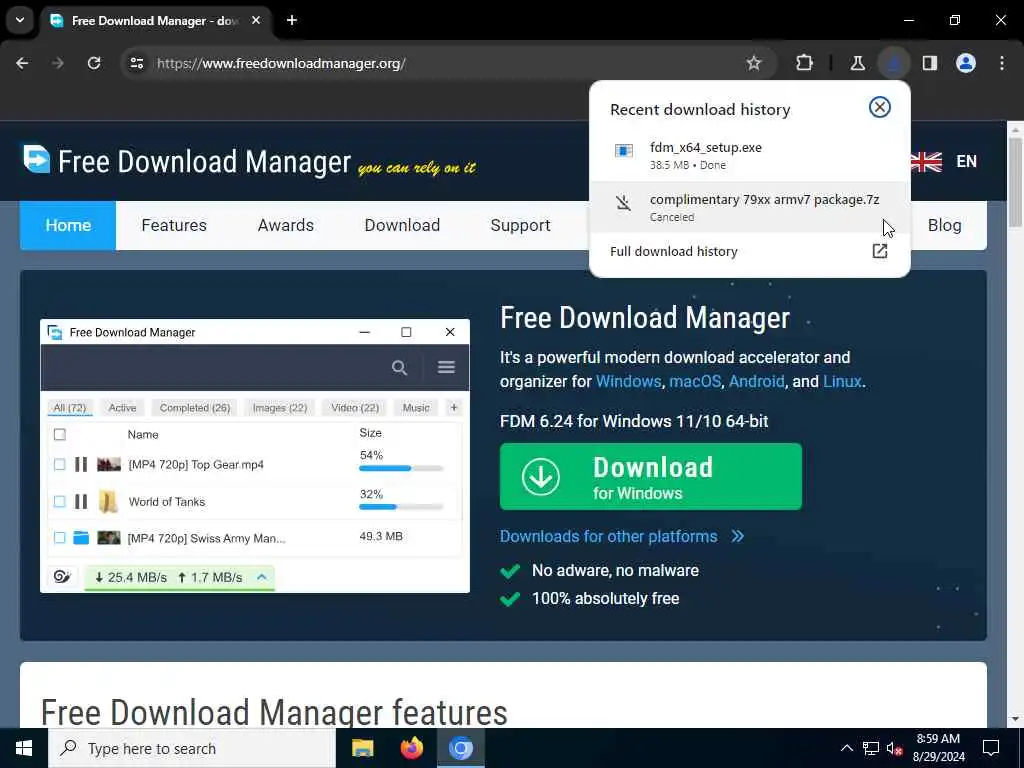Click the UK flag language icon

pos(926,161)
